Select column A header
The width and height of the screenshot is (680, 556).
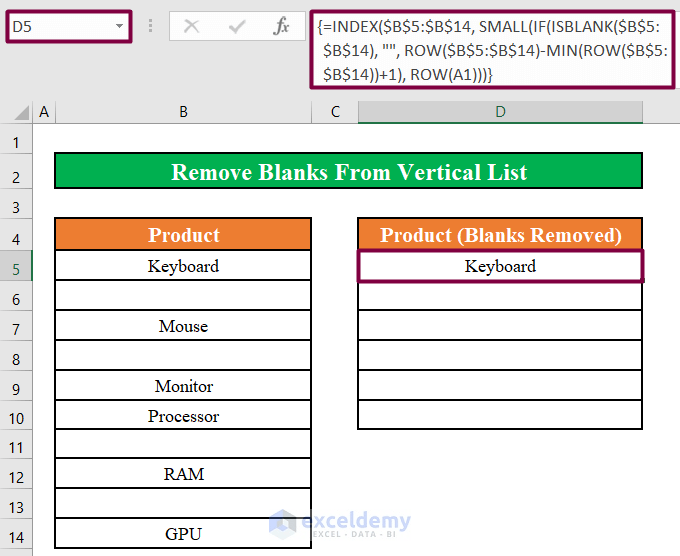point(44,112)
